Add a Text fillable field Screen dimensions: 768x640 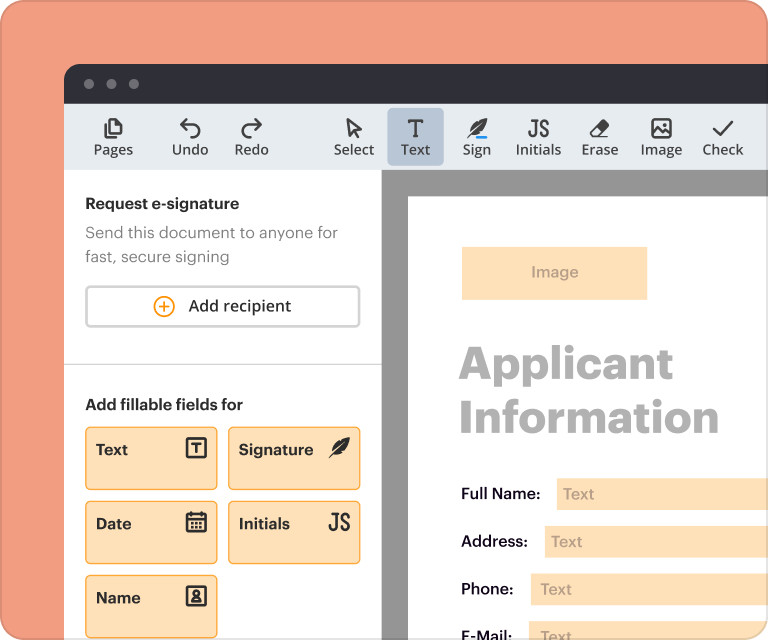point(151,458)
